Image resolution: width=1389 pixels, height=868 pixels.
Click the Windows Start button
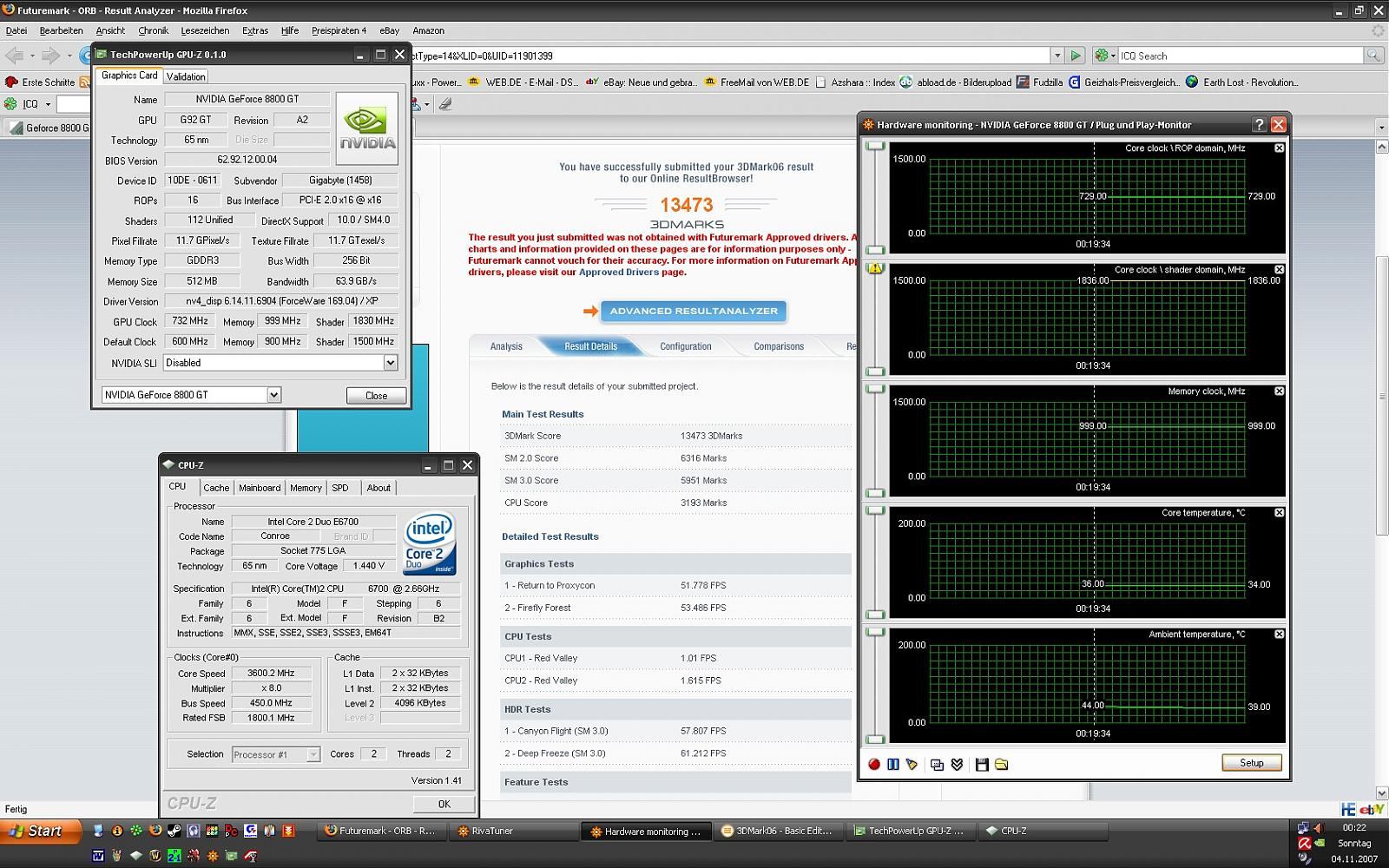point(41,831)
